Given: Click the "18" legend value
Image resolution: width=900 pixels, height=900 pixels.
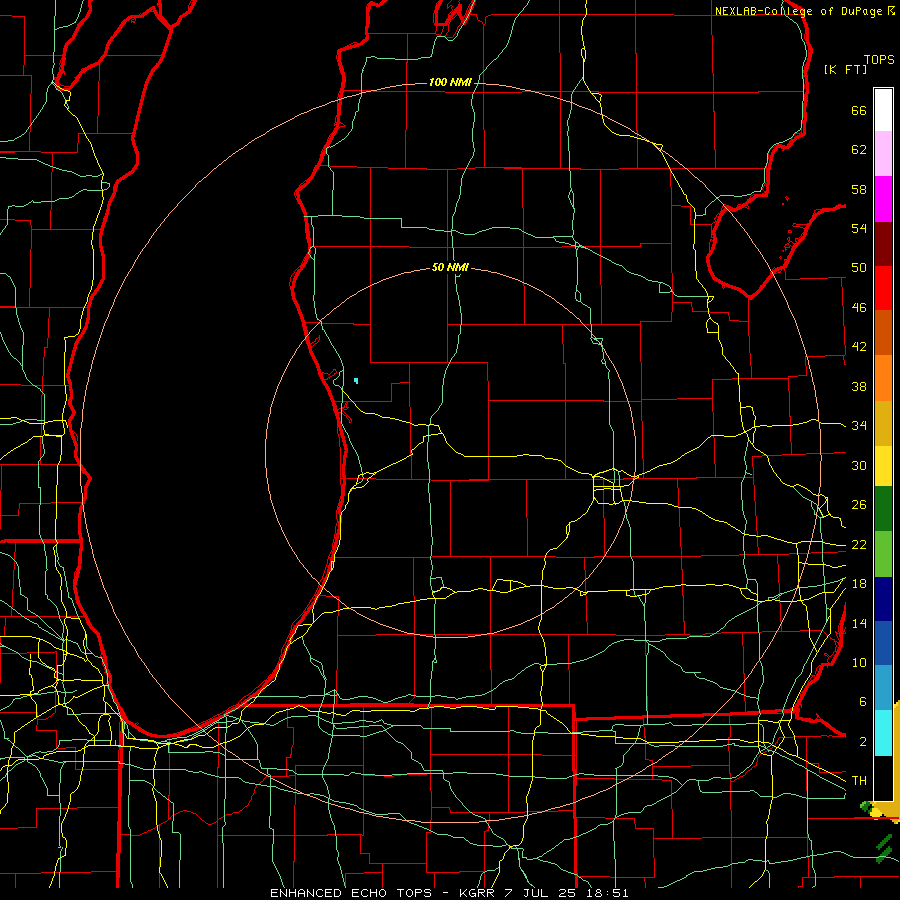Looking at the screenshot, I should pyautogui.click(x=859, y=584).
